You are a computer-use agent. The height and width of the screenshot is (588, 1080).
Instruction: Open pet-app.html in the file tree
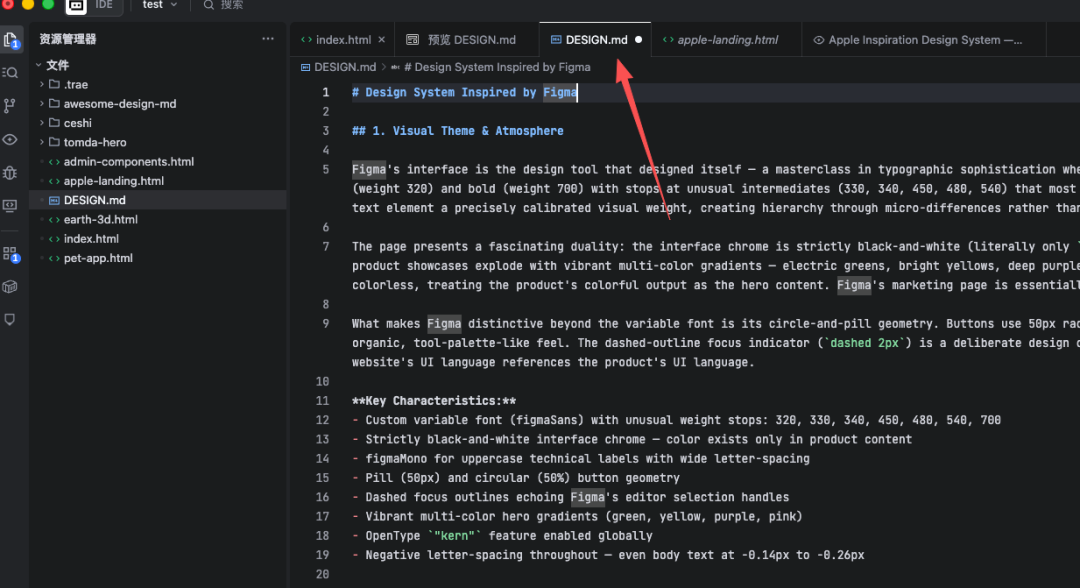tap(98, 258)
